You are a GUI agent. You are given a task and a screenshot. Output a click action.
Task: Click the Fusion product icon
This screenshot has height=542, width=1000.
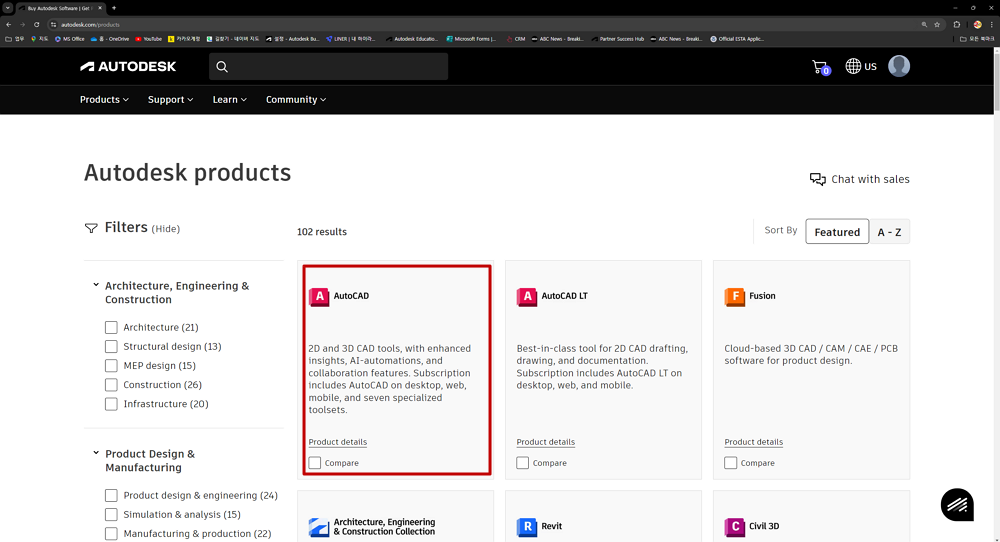[x=735, y=297]
